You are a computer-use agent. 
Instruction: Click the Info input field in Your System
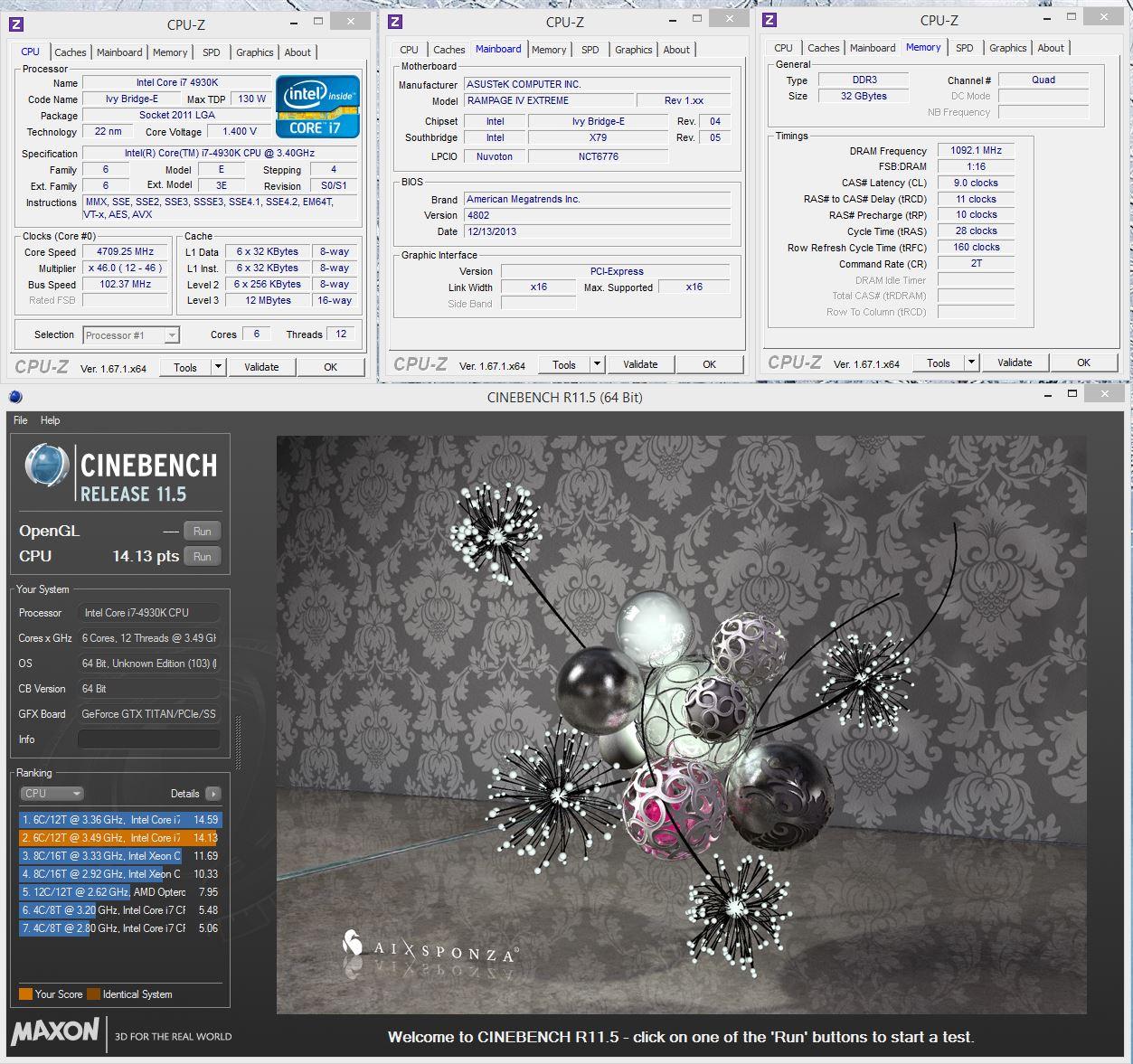click(x=149, y=739)
